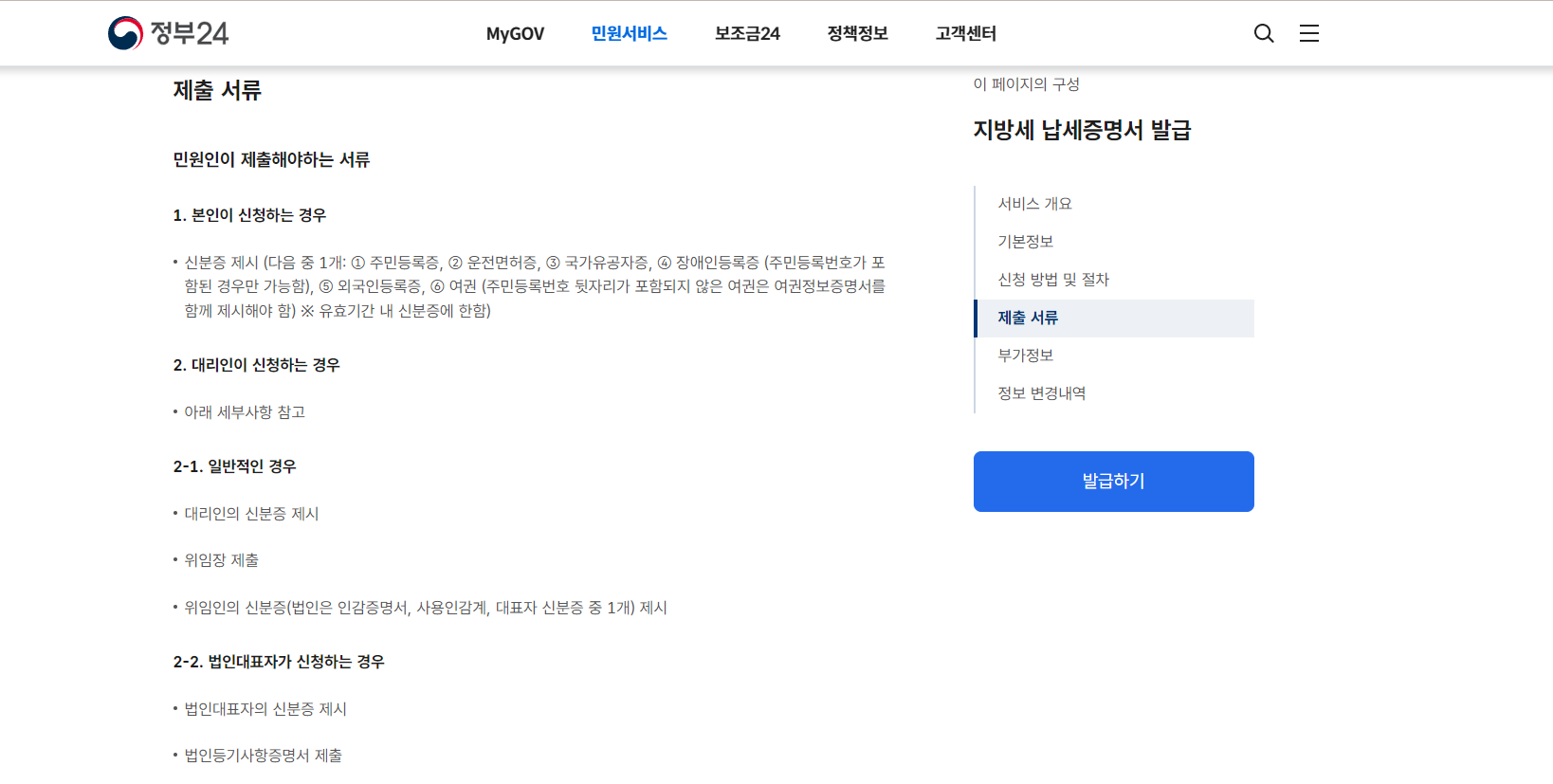This screenshot has width=1553, height=784.
Task: Jump to 정보 변경내역 section
Action: tap(1041, 393)
